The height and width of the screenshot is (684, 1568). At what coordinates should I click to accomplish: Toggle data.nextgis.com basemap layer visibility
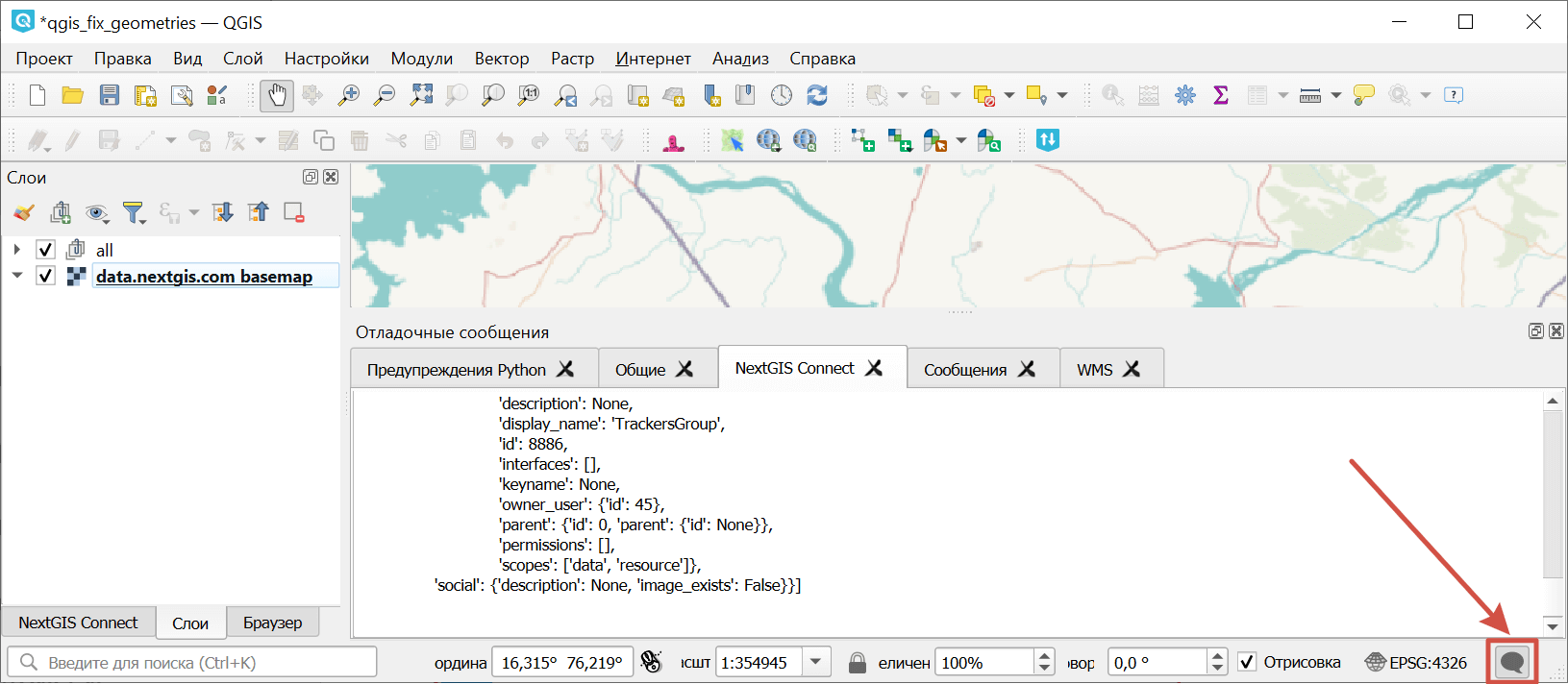coord(45,276)
